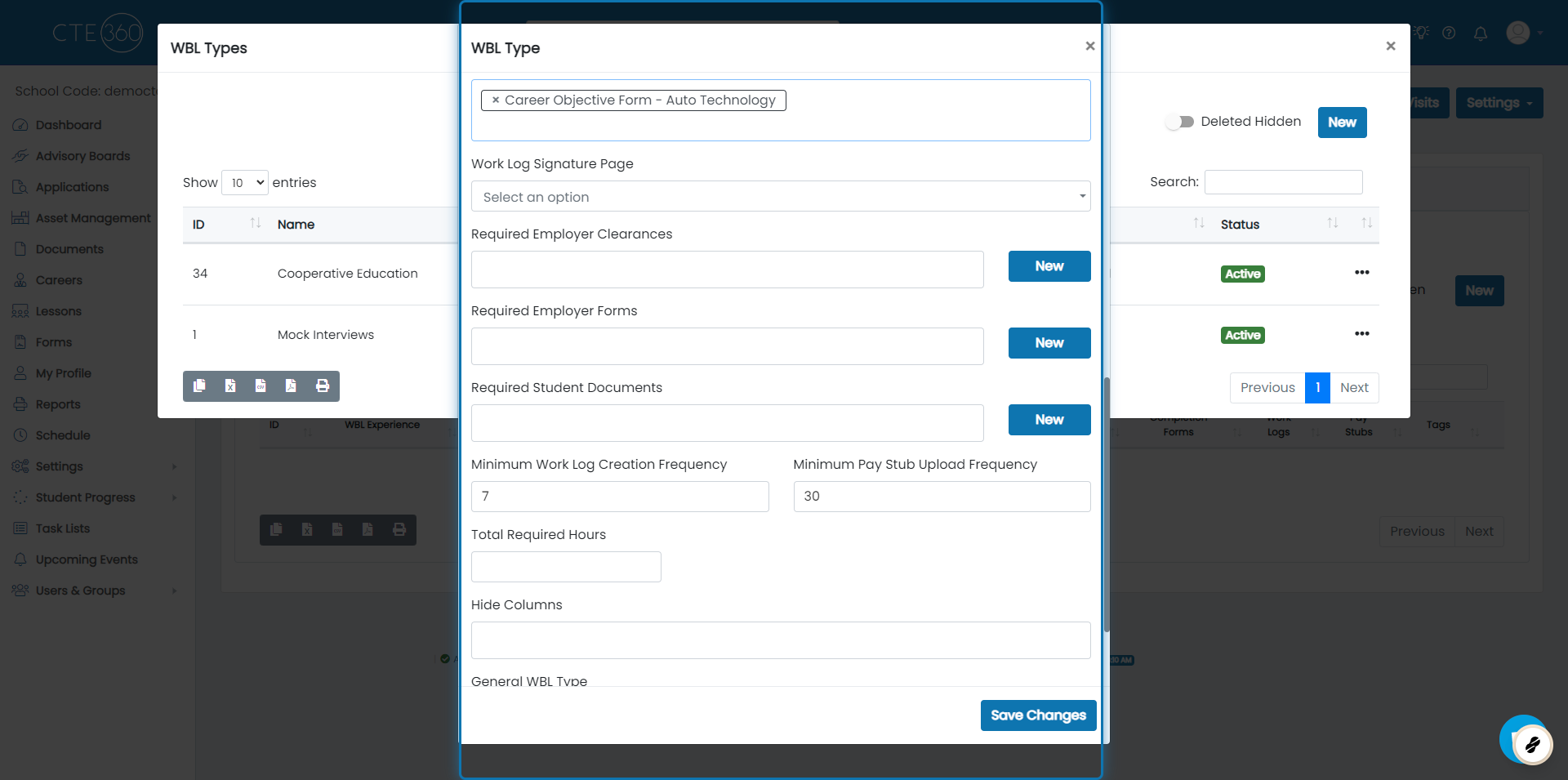Go to Next page in WBL Types
The image size is (1568, 780).
[1354, 388]
